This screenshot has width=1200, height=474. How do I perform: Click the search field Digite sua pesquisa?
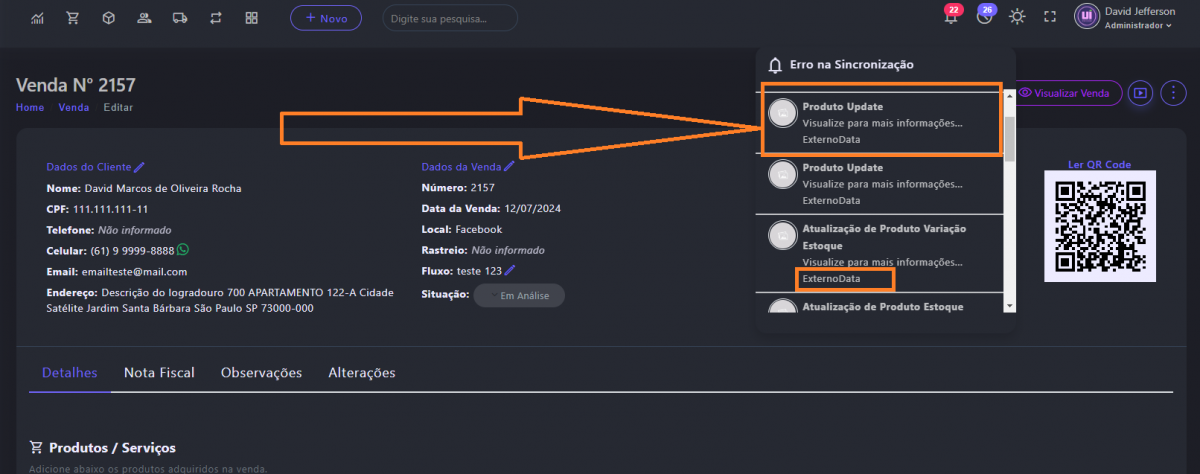point(450,18)
